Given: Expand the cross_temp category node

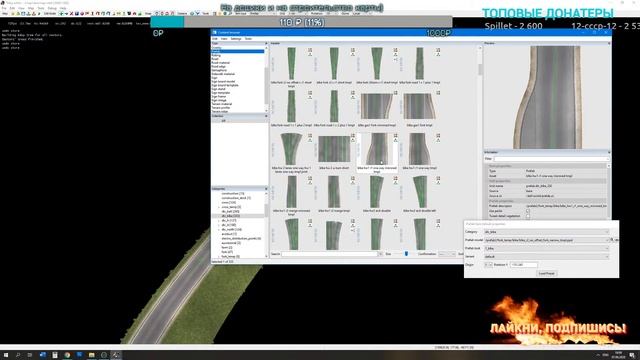Looking at the screenshot, I should (219, 207).
